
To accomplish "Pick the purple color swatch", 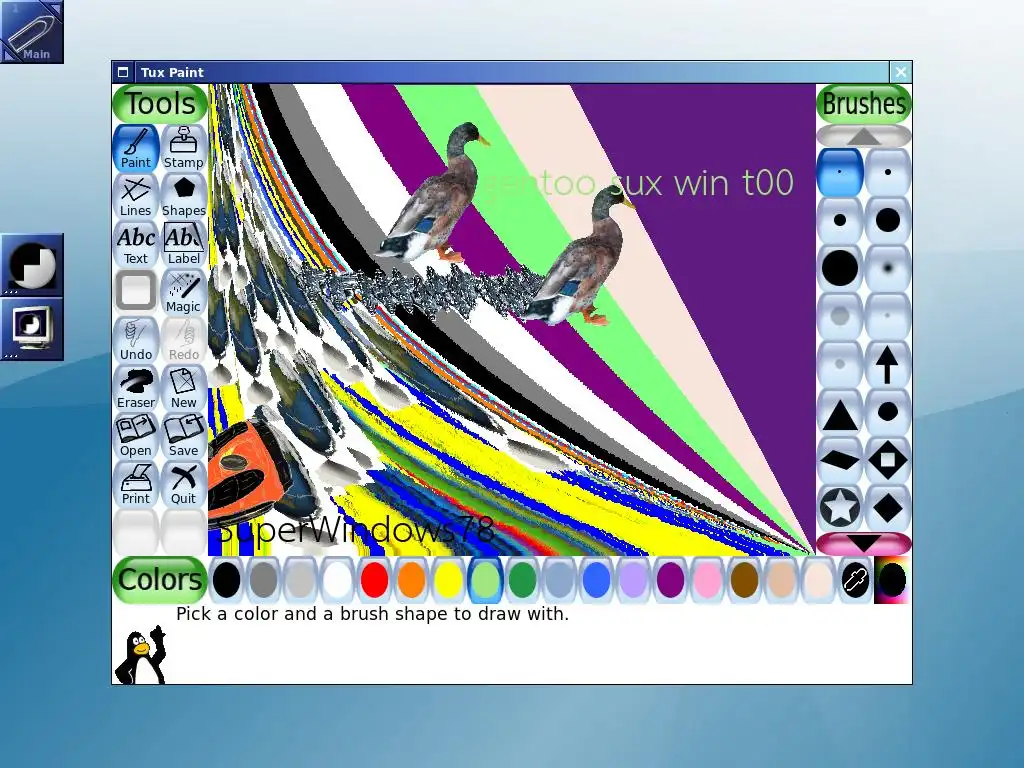I will 670,579.
